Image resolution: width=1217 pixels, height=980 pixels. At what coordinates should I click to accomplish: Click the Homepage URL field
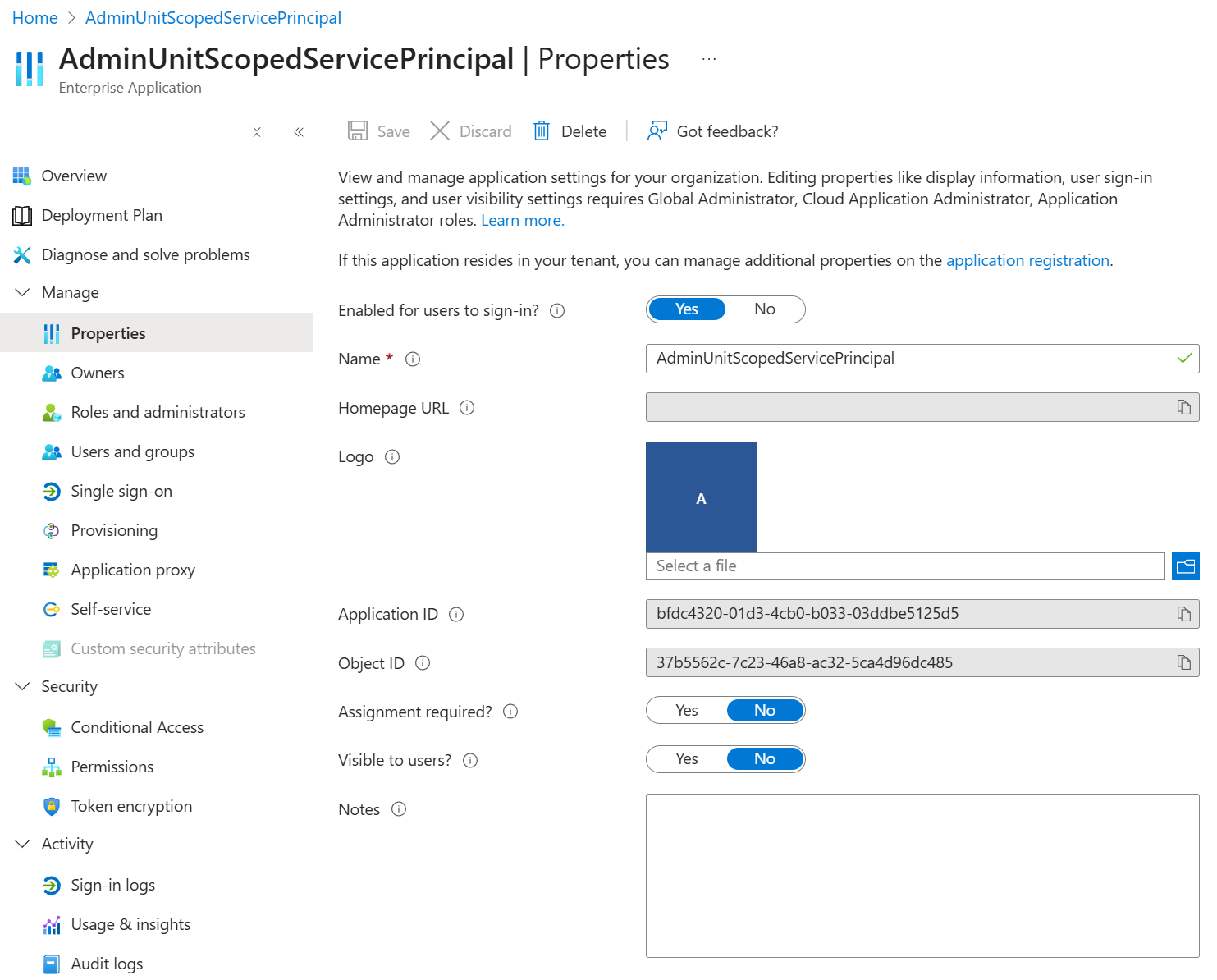tap(922, 407)
